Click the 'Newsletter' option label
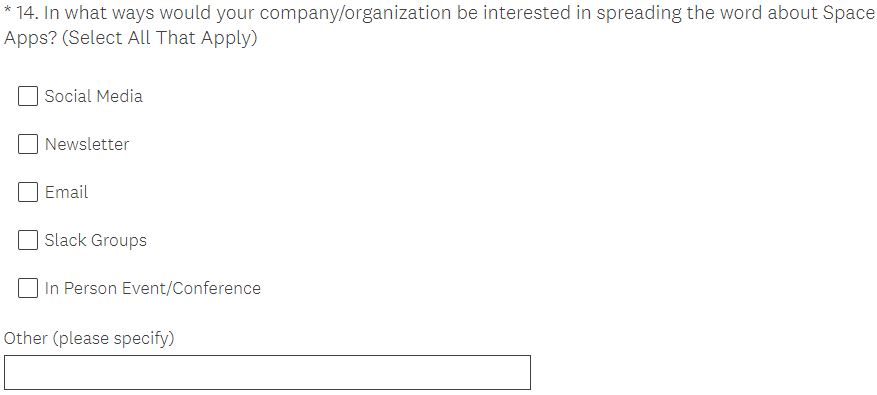The image size is (877, 395). pyautogui.click(x=87, y=144)
